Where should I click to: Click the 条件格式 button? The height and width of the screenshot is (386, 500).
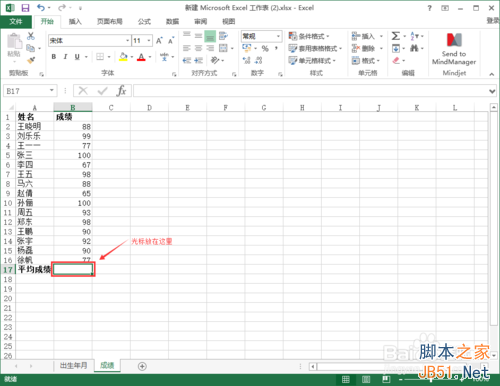click(x=309, y=36)
